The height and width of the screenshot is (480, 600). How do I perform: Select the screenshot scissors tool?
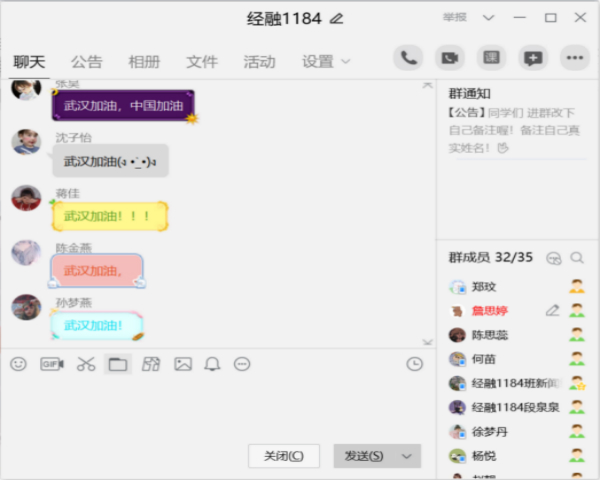click(86, 364)
